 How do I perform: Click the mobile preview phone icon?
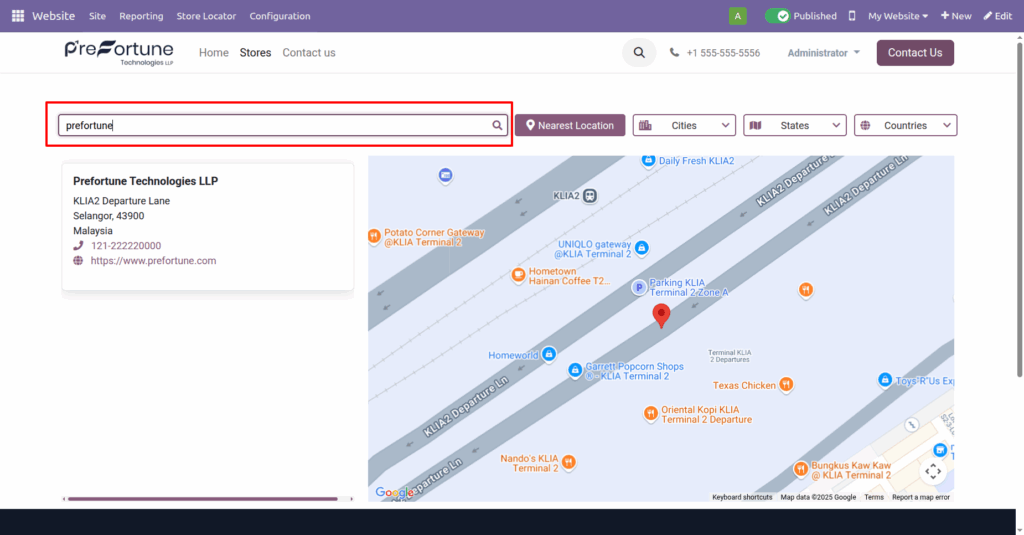(852, 16)
